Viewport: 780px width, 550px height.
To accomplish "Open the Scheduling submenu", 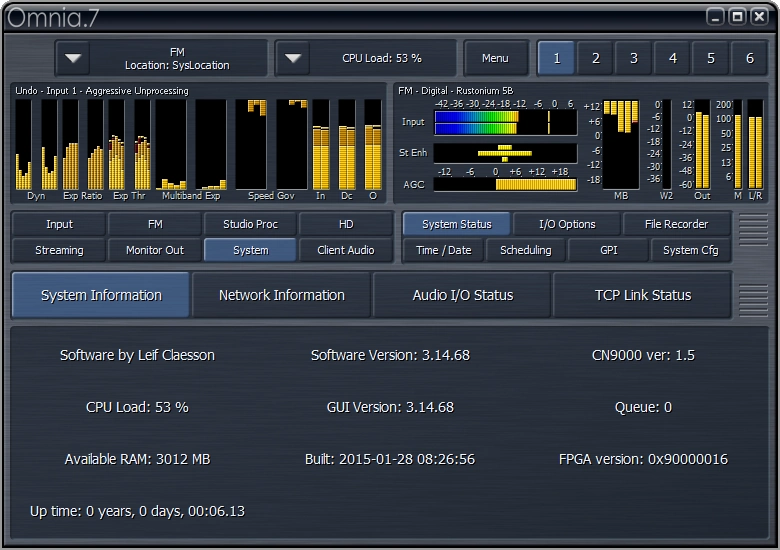I will click(526, 250).
